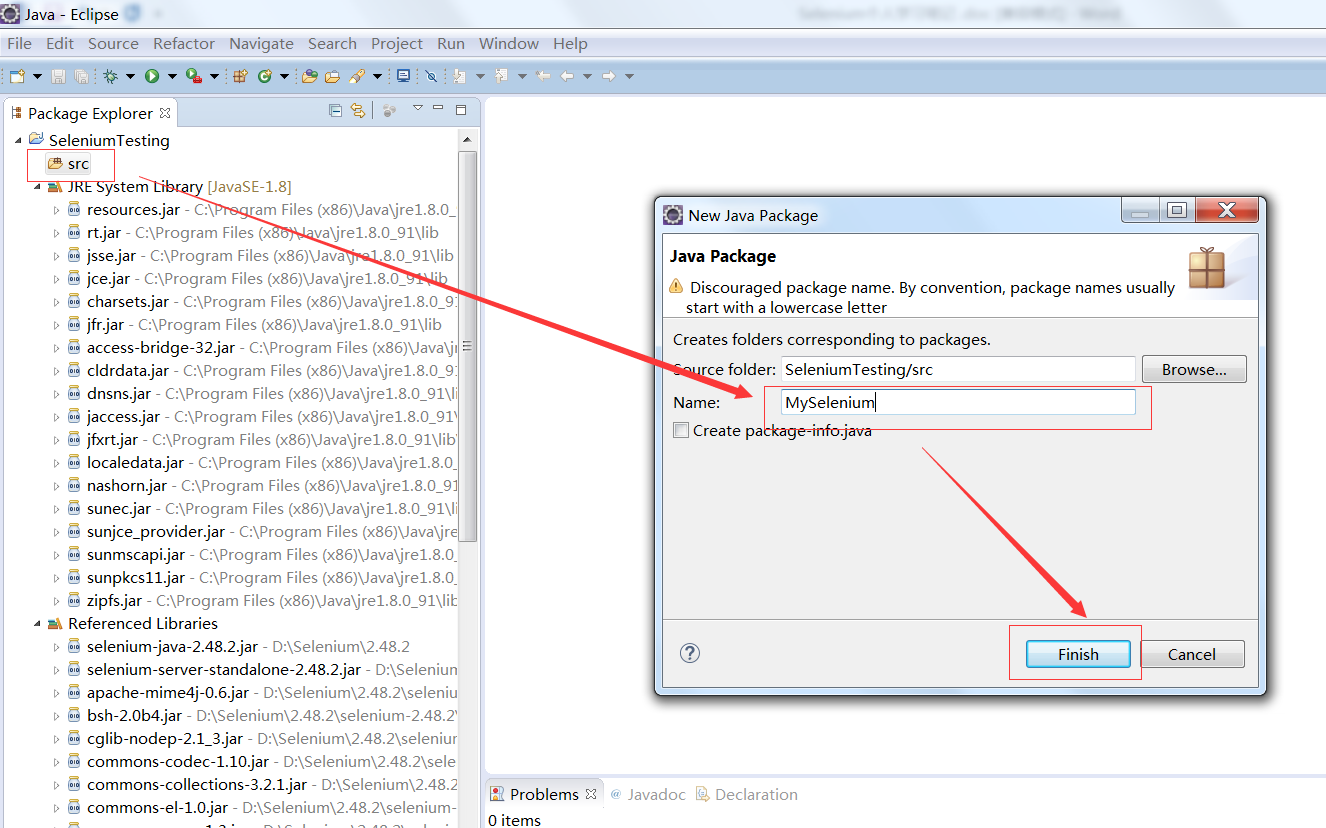Select the src folder in tree
1326x828 pixels.
[69, 164]
